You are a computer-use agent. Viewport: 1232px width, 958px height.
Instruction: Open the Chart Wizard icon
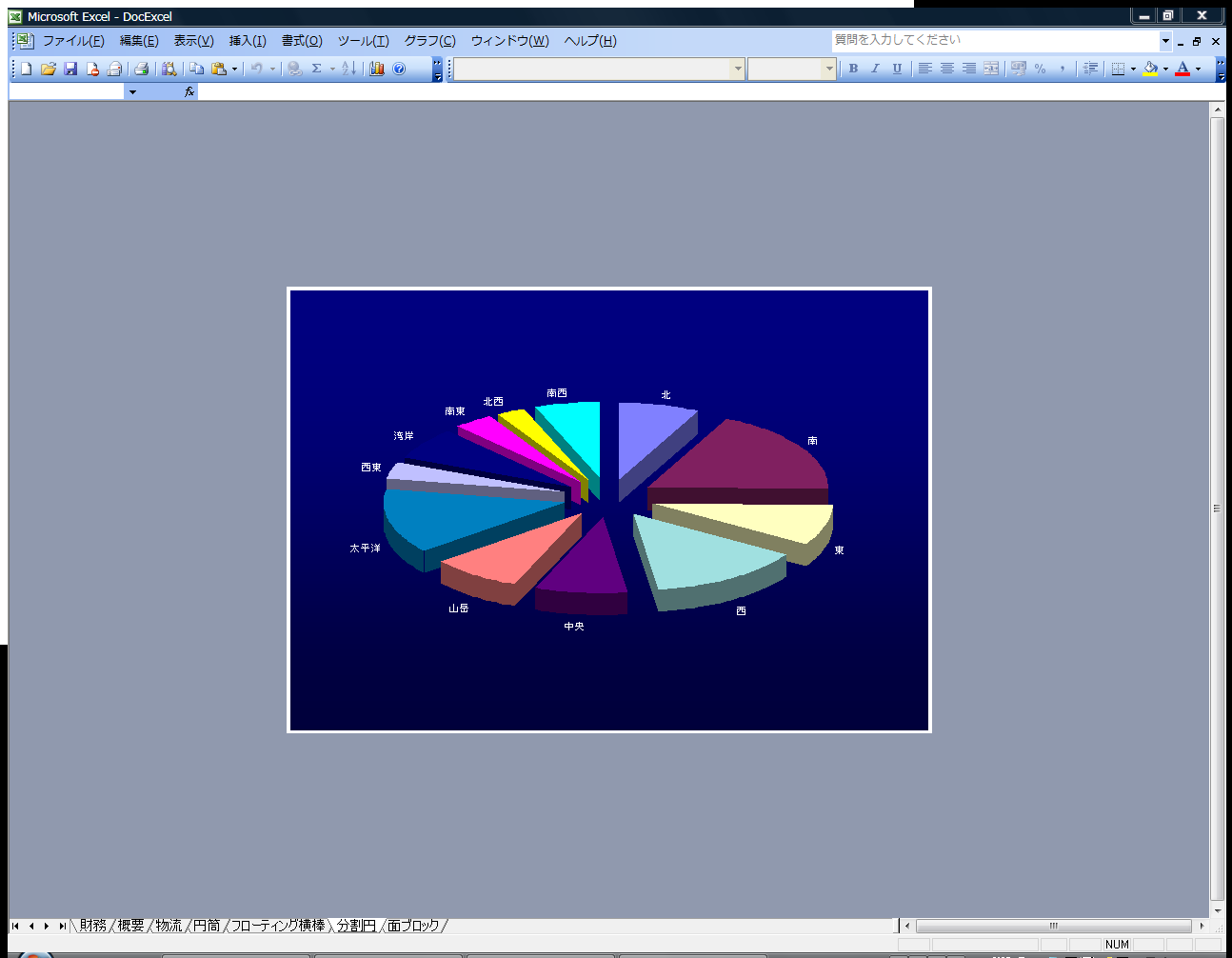[377, 69]
